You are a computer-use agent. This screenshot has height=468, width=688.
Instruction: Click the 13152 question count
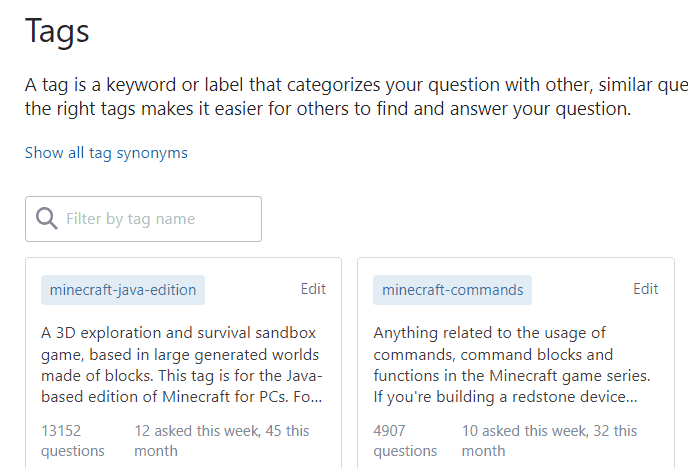(x=61, y=431)
